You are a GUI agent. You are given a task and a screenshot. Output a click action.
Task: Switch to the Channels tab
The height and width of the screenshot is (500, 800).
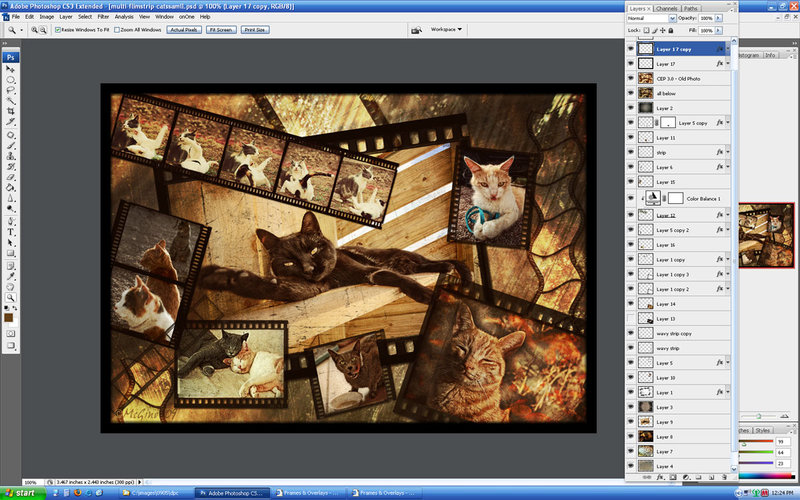666,7
